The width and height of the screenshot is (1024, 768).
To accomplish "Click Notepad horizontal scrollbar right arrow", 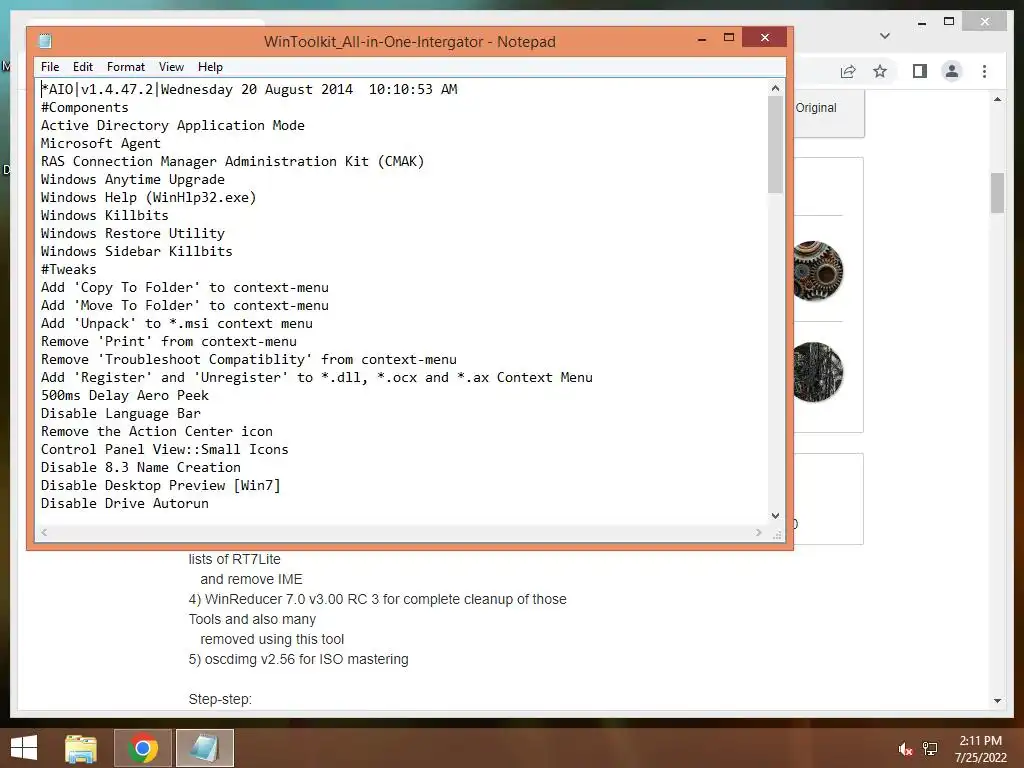I will coord(758,532).
